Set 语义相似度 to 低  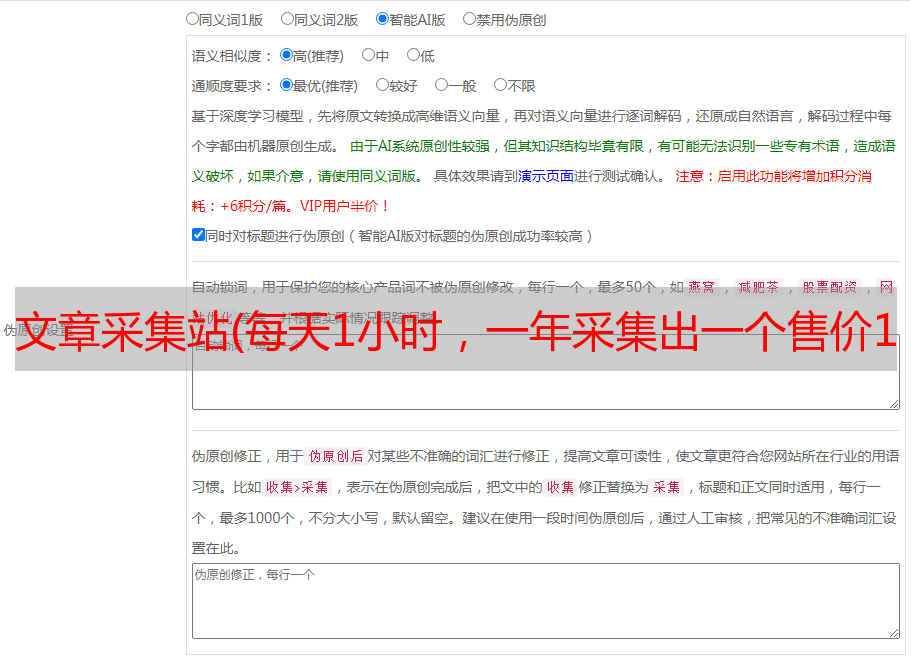click(x=413, y=55)
